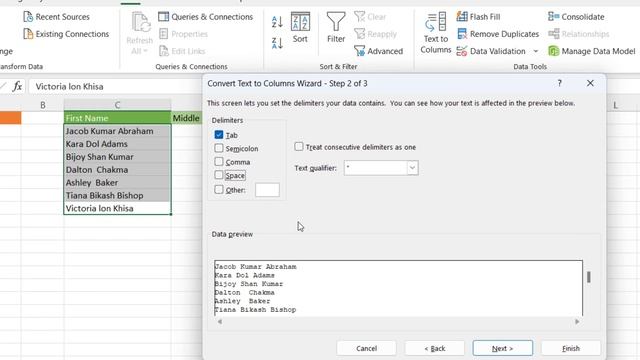Click the data preview vertical scrollbar
Viewport: 640px width, 360px height.
[x=589, y=278]
